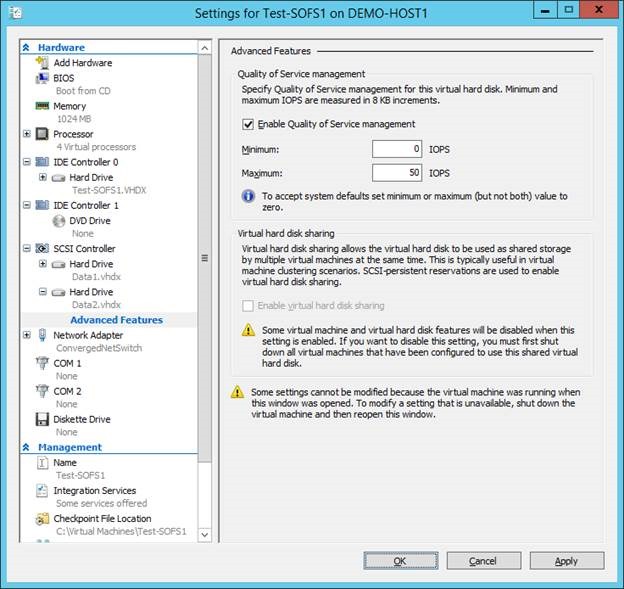This screenshot has width=624, height=589.
Task: Expand the Network Adapter node
Action: 27,336
